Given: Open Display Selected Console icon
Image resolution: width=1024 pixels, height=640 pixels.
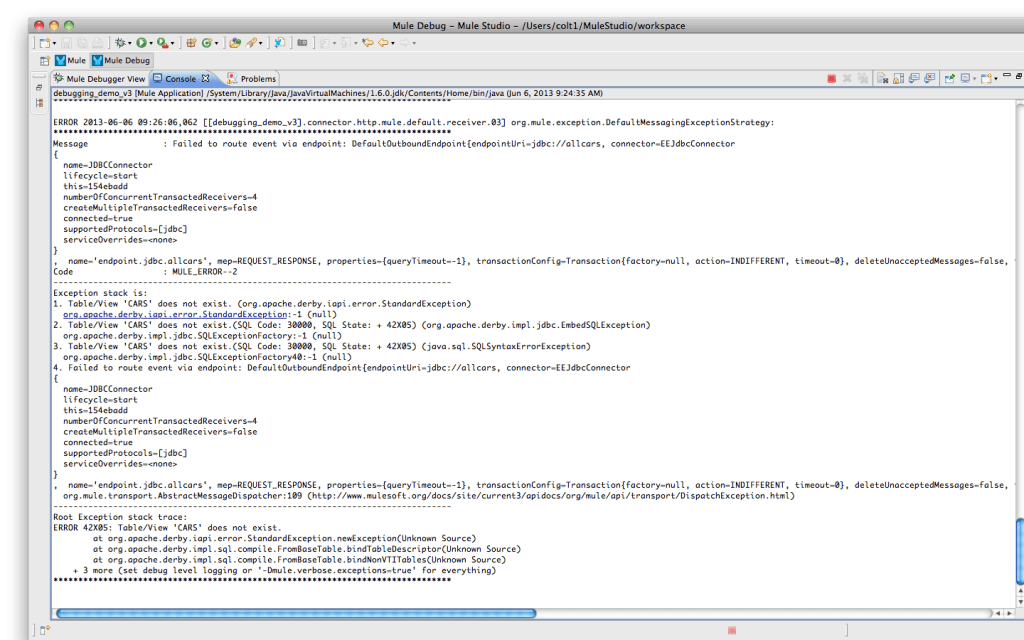Looking at the screenshot, I should [966, 80].
